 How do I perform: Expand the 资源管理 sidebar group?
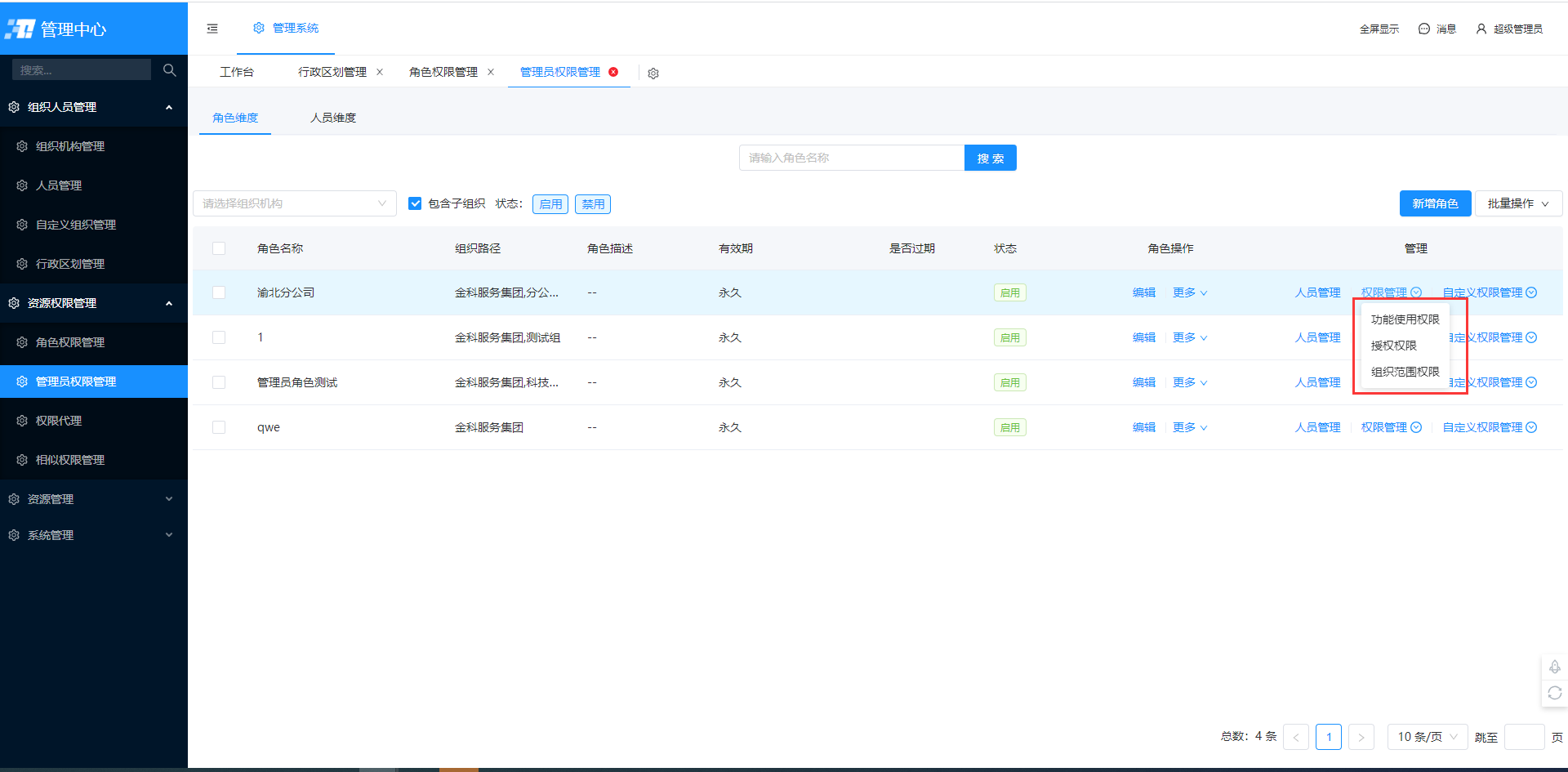coord(94,499)
